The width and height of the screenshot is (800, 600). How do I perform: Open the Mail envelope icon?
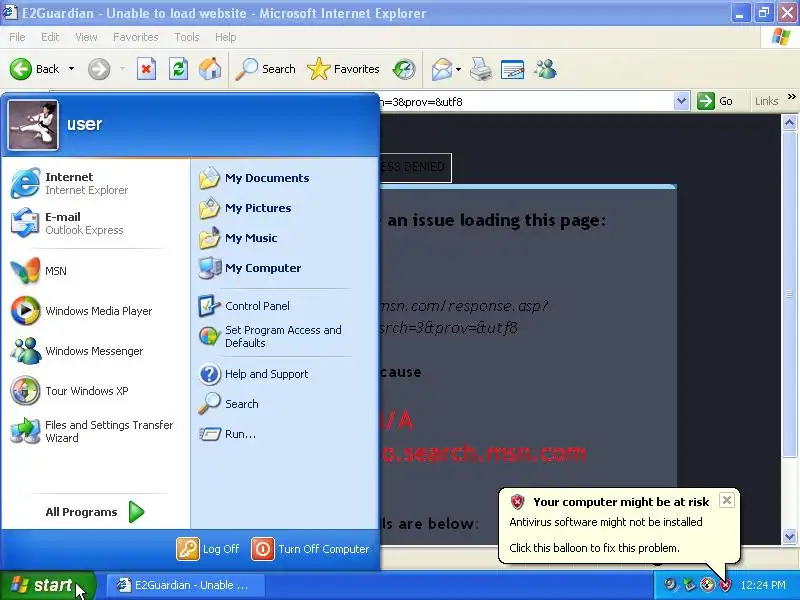[x=441, y=69]
